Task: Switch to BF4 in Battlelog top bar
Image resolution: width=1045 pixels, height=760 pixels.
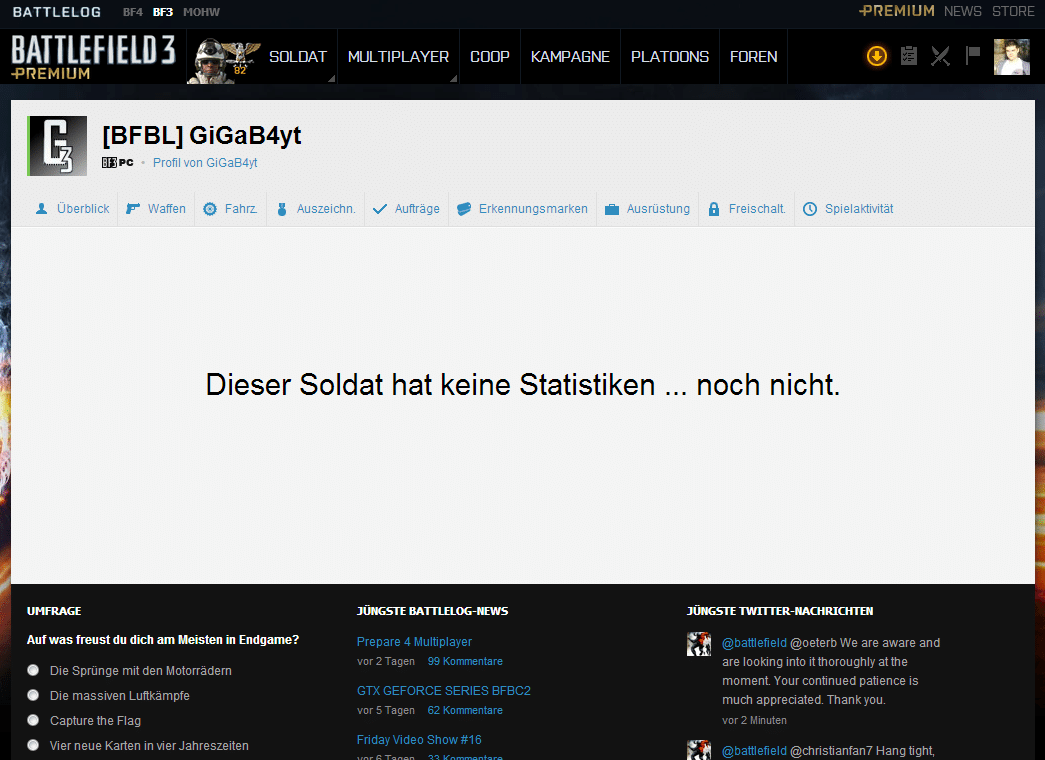Action: 132,12
